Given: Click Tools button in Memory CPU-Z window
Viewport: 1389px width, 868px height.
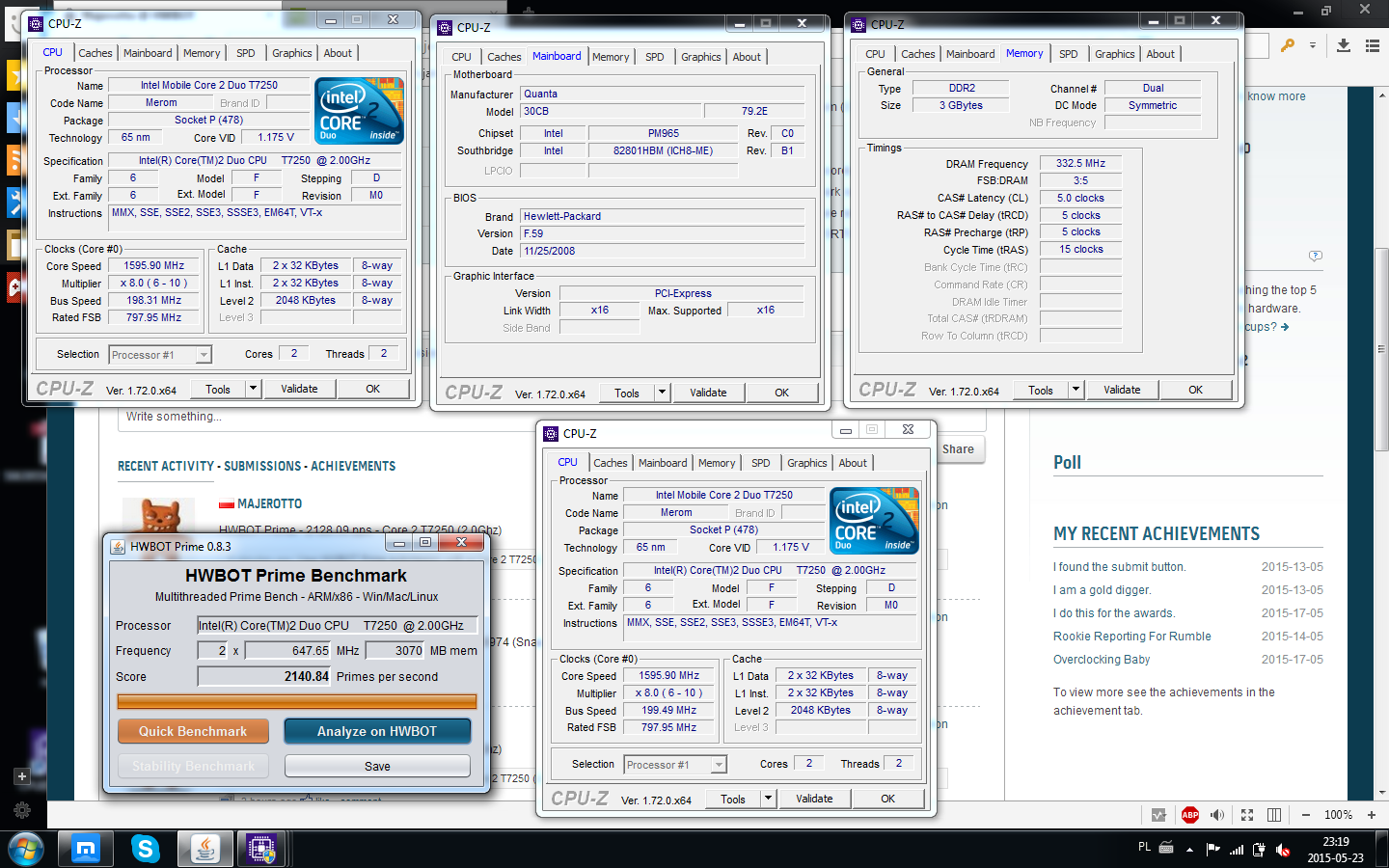Looking at the screenshot, I should click(1041, 390).
